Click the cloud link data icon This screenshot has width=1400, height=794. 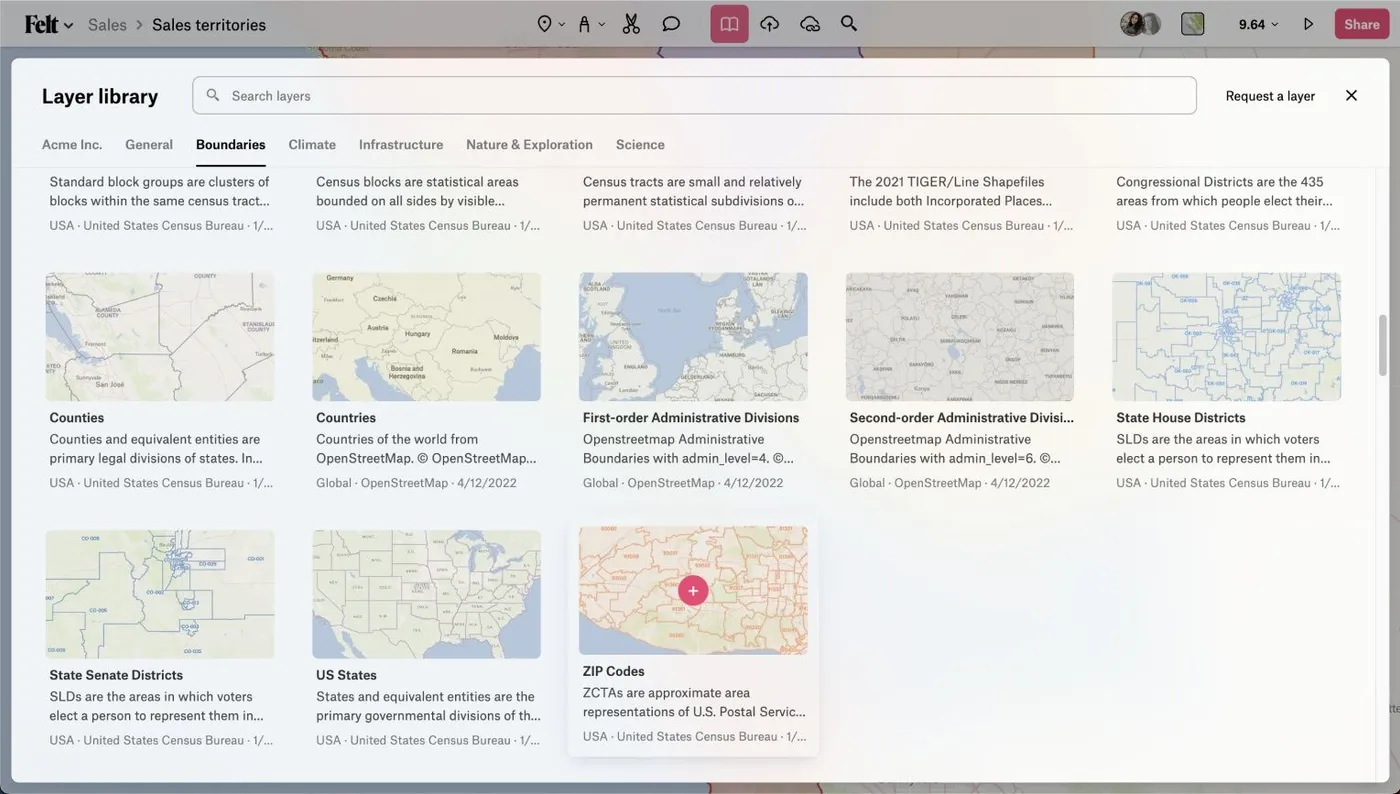(x=810, y=24)
